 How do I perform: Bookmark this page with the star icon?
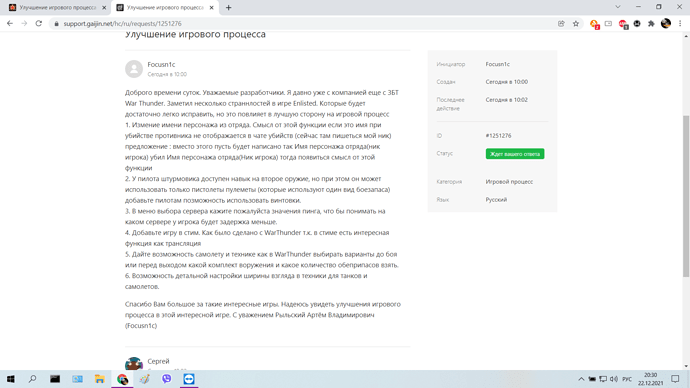click(576, 24)
